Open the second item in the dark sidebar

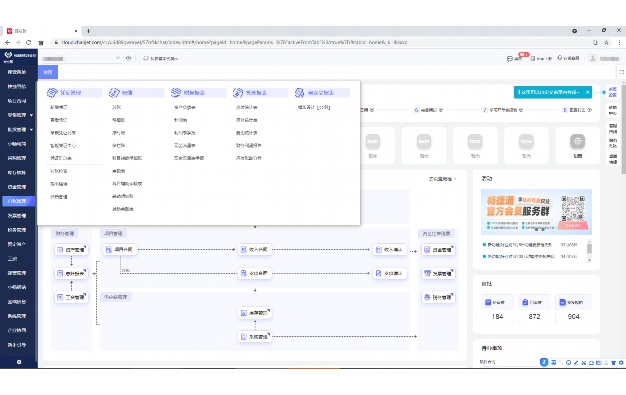(17, 86)
